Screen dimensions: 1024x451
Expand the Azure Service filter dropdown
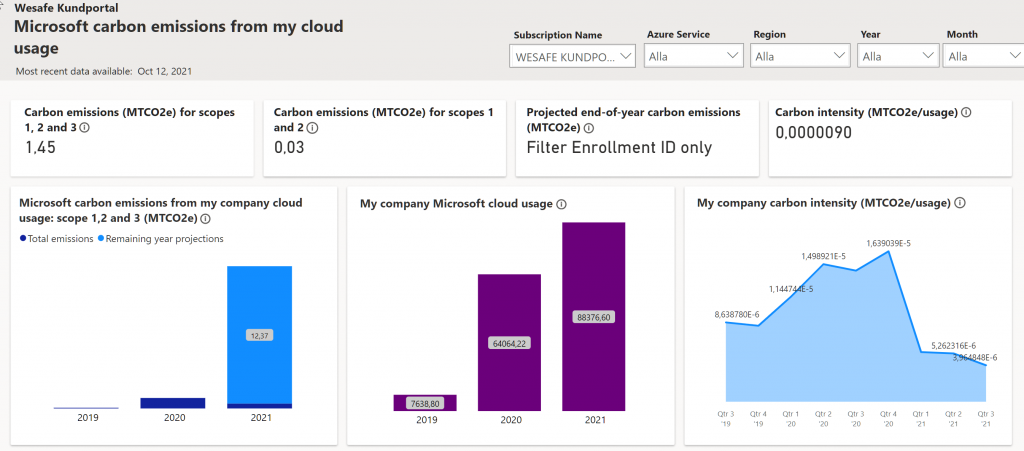pyautogui.click(x=692, y=57)
